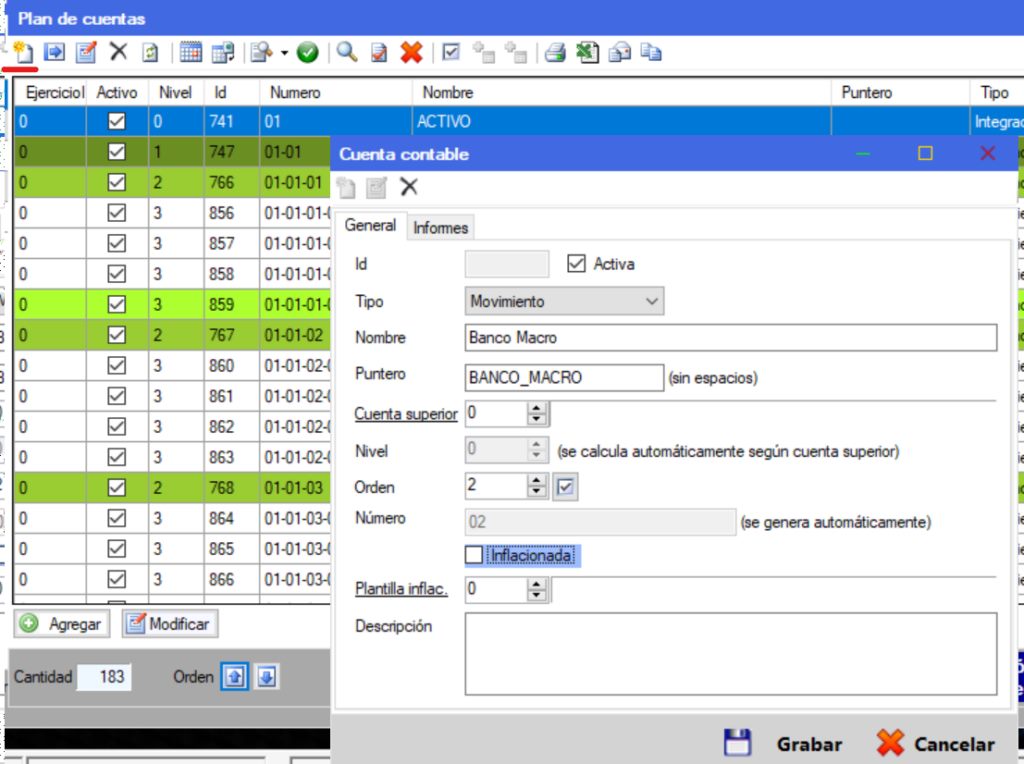Click the copy documents icon
1024x764 pixels.
[651, 52]
